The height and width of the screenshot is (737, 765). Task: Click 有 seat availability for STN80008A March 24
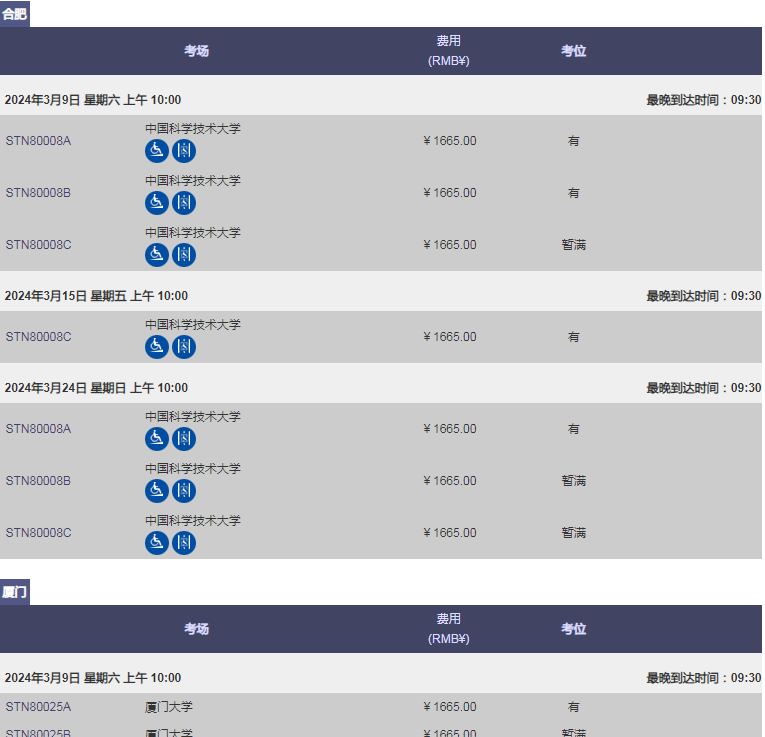click(x=573, y=429)
